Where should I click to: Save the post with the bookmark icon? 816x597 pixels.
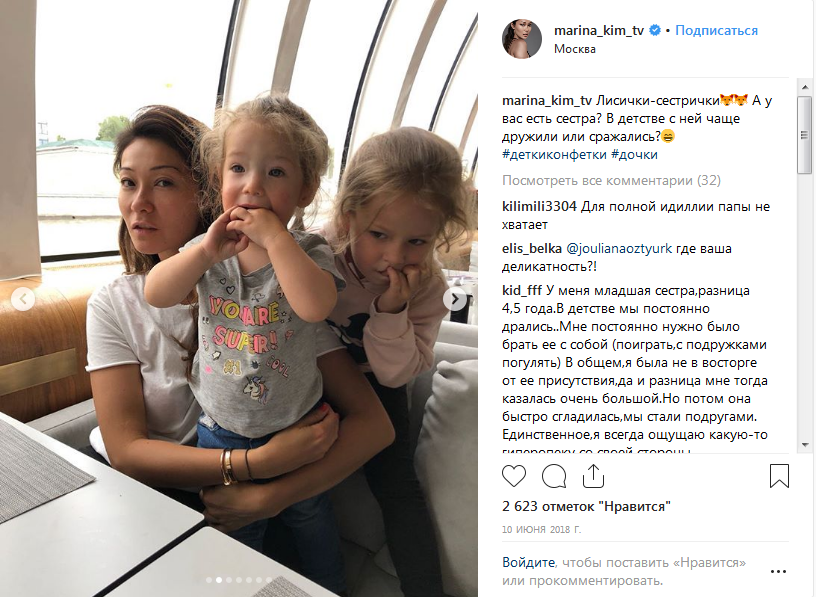pos(779,476)
